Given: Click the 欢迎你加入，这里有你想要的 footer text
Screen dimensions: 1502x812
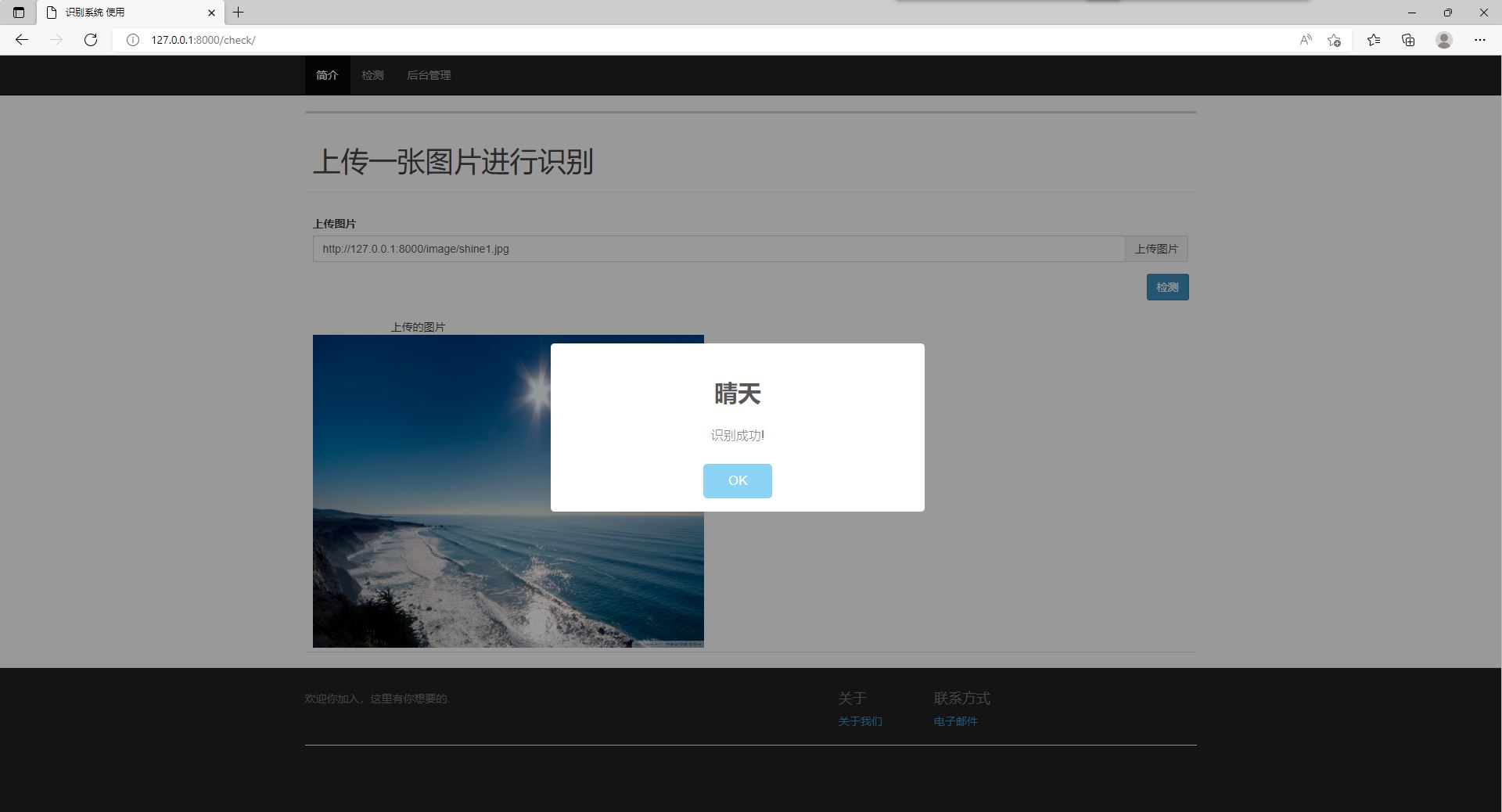Looking at the screenshot, I should 377,699.
